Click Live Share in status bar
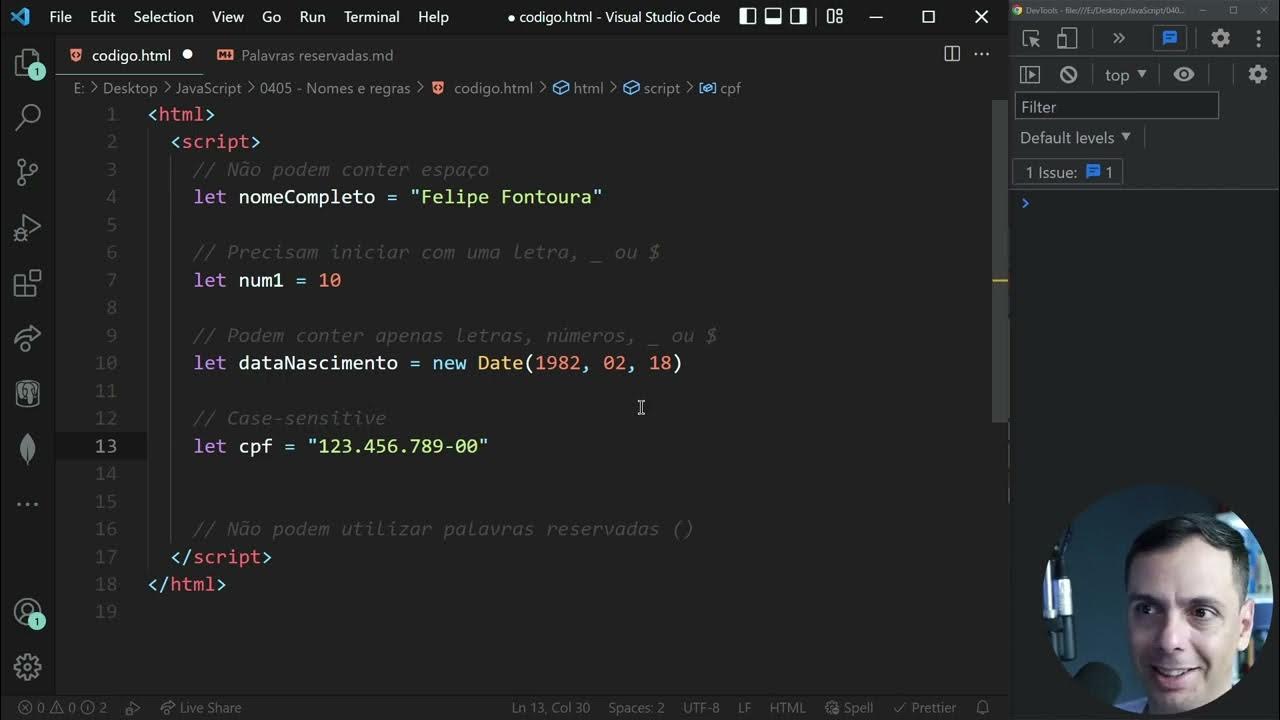This screenshot has width=1280, height=720. point(200,707)
